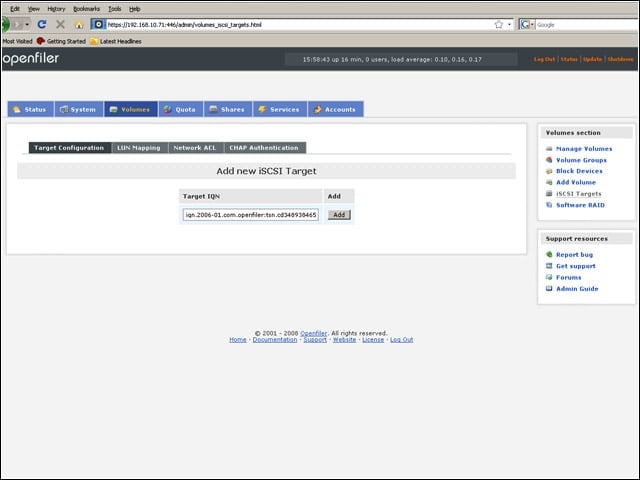Open the Services main tab

click(x=280, y=109)
